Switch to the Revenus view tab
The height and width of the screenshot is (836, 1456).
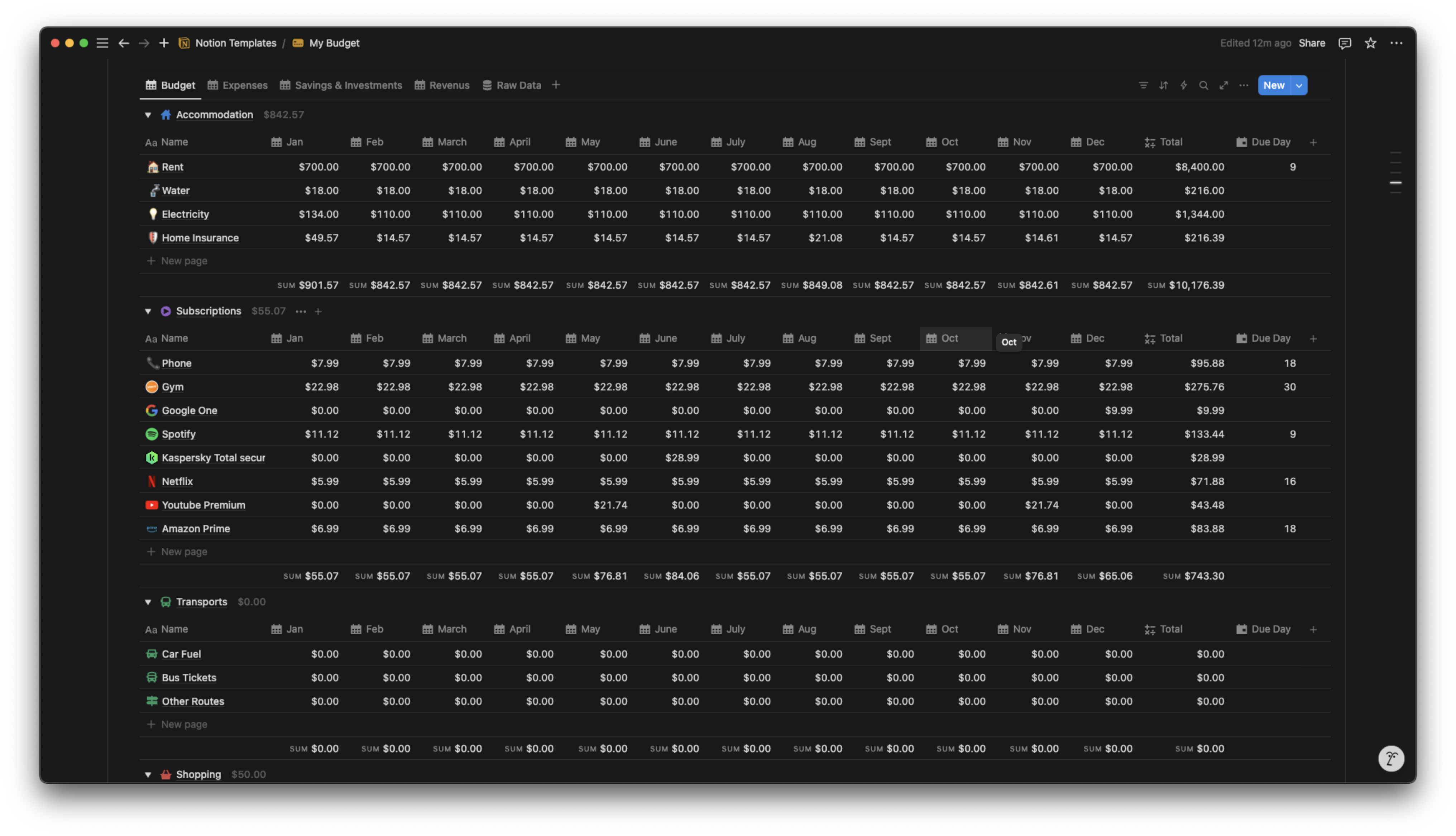[x=441, y=85]
